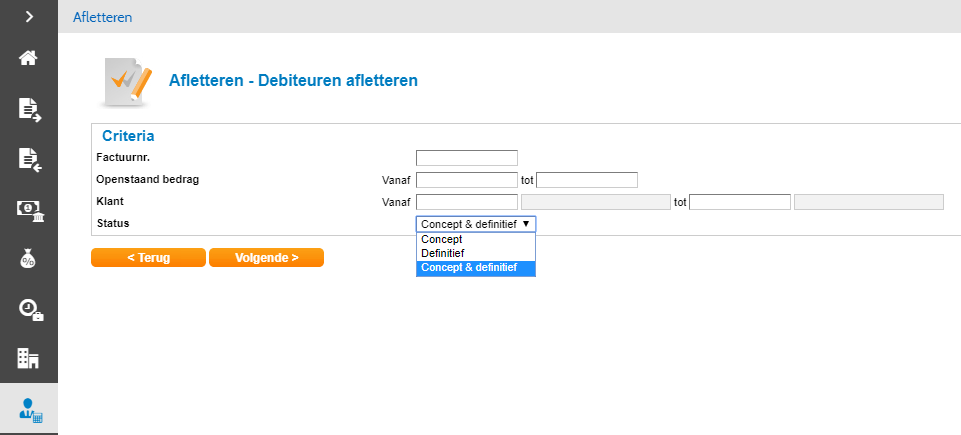This screenshot has height=435, width=961.
Task: Click the Klant 'tot' input field
Action: click(x=740, y=202)
